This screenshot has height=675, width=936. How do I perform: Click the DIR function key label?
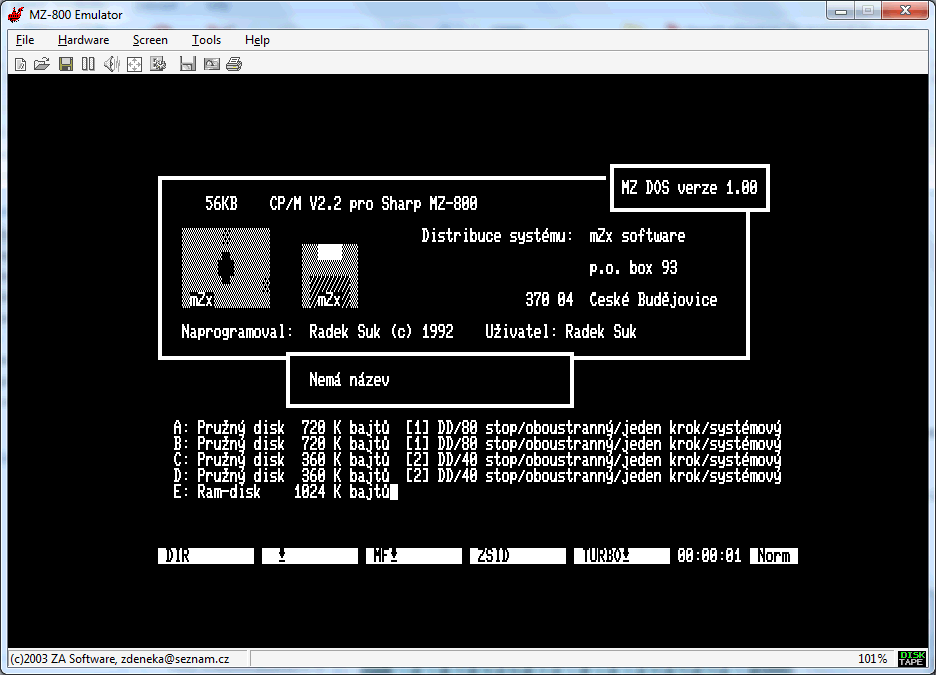(206, 556)
